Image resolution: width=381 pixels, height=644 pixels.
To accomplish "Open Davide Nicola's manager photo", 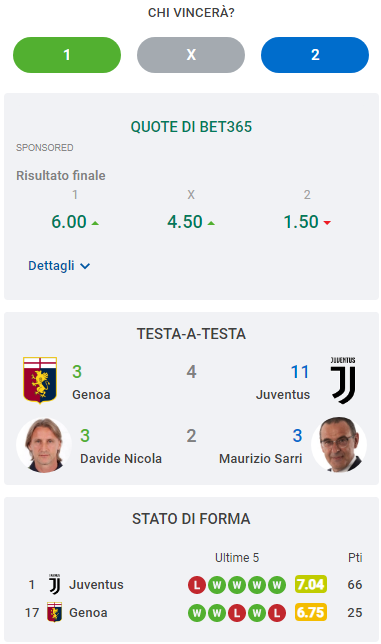I will click(44, 445).
